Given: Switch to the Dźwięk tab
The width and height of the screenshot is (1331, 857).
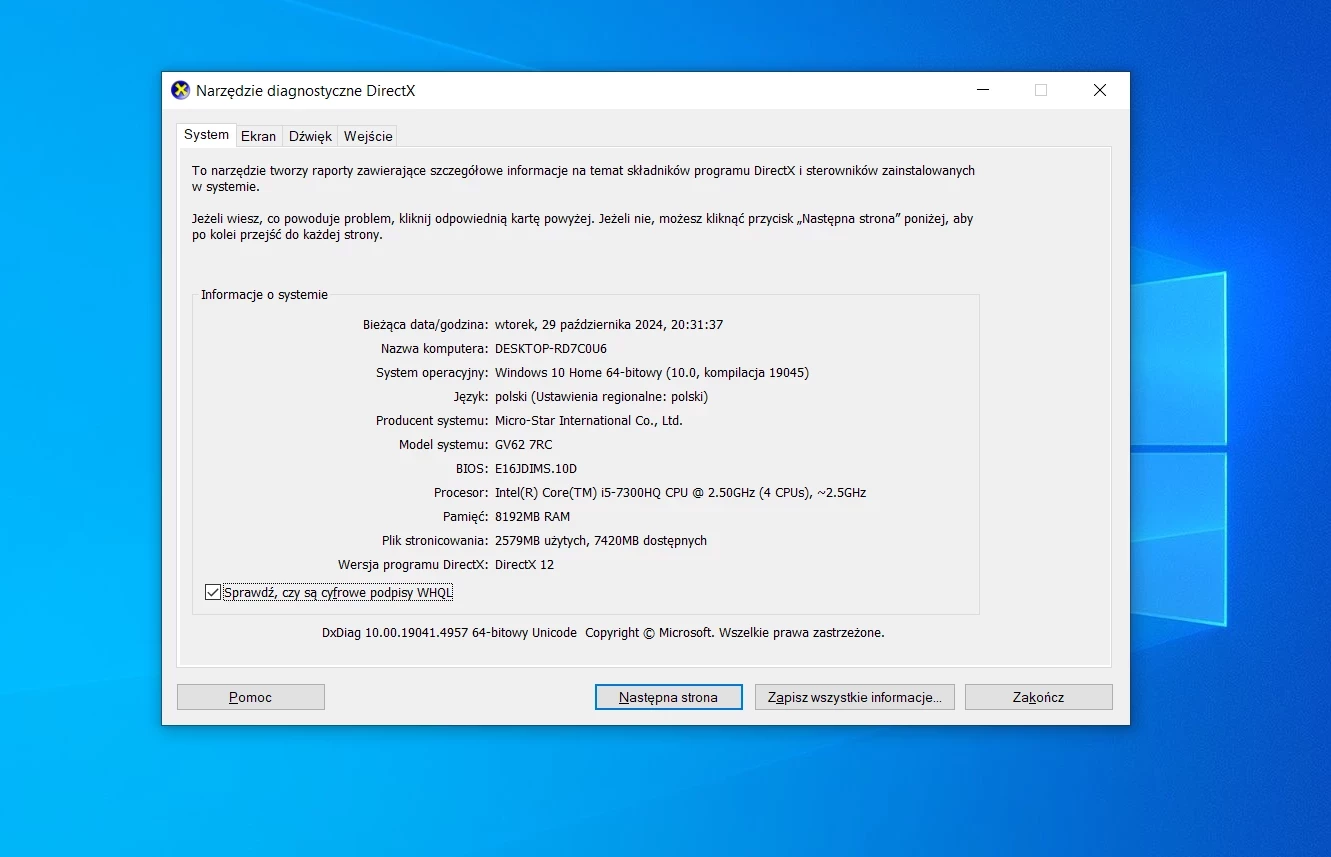Looking at the screenshot, I should [310, 136].
